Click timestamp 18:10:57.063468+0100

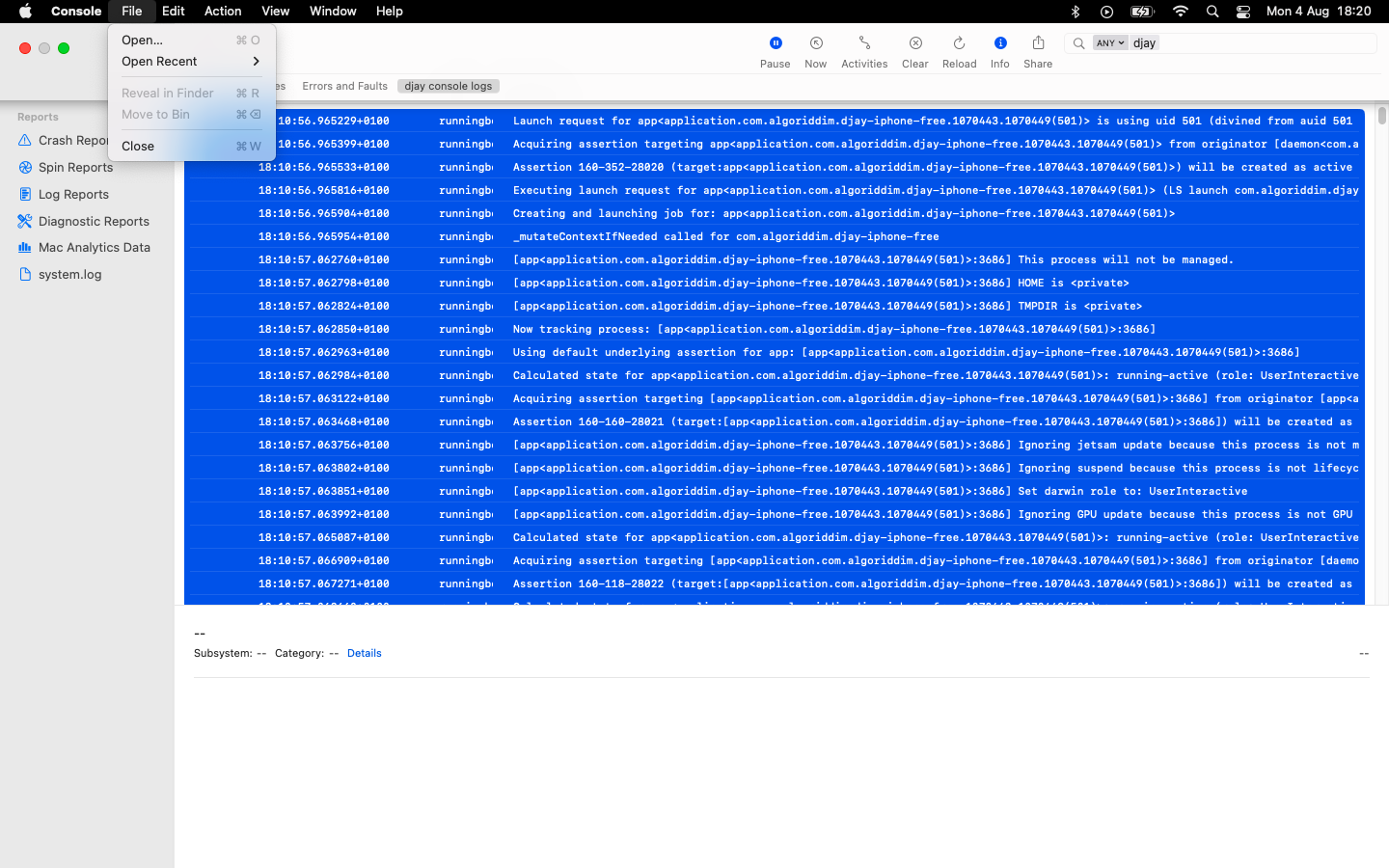[324, 421]
